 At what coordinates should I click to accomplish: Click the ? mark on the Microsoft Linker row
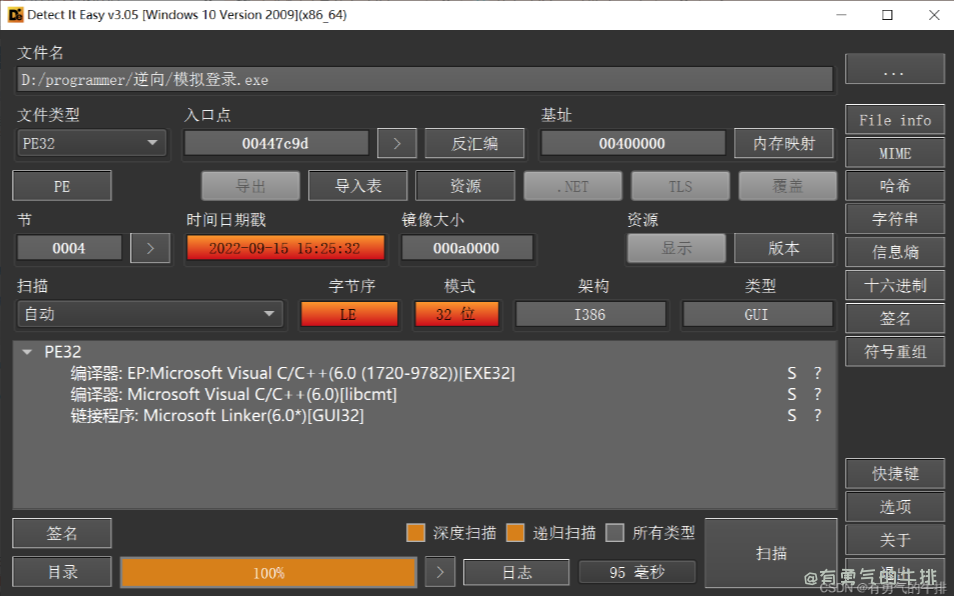tap(818, 415)
